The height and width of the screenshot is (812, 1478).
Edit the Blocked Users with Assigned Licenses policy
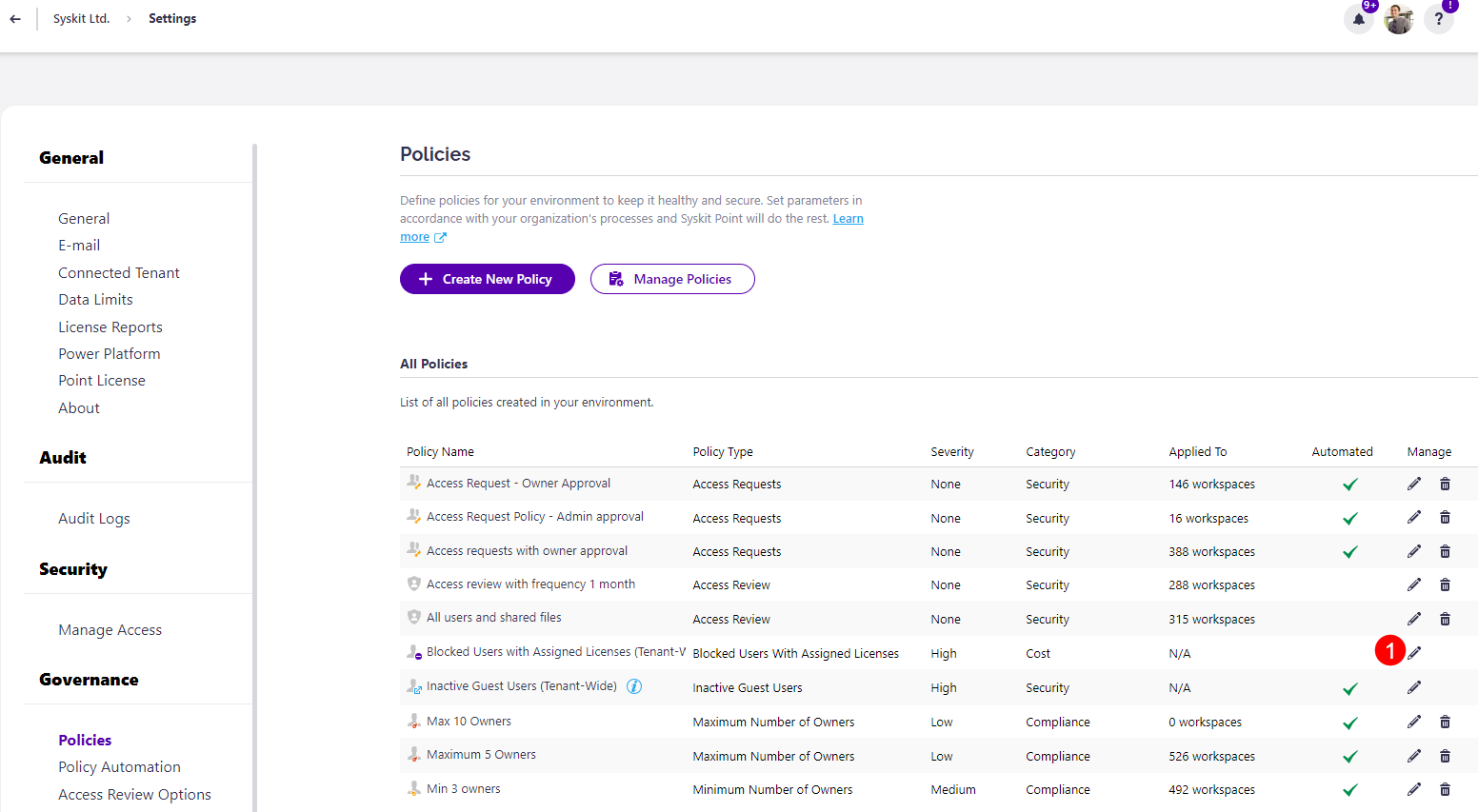1414,652
